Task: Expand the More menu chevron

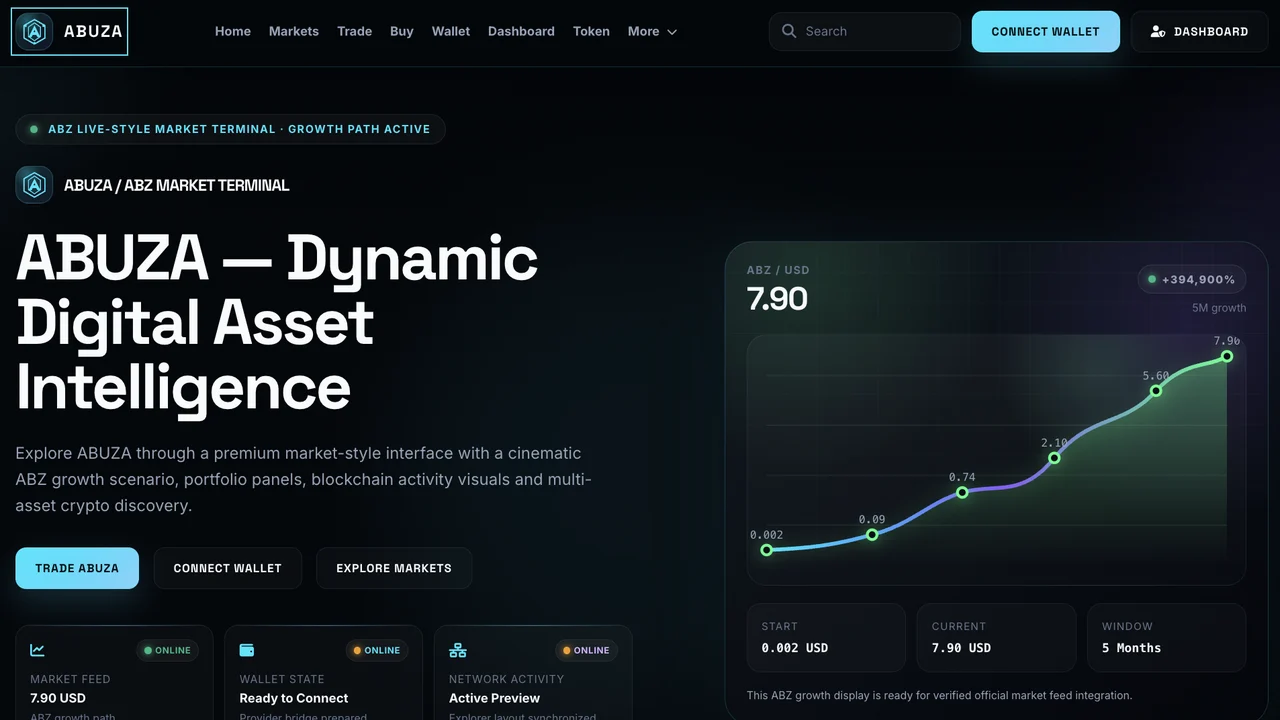Action: [x=672, y=32]
